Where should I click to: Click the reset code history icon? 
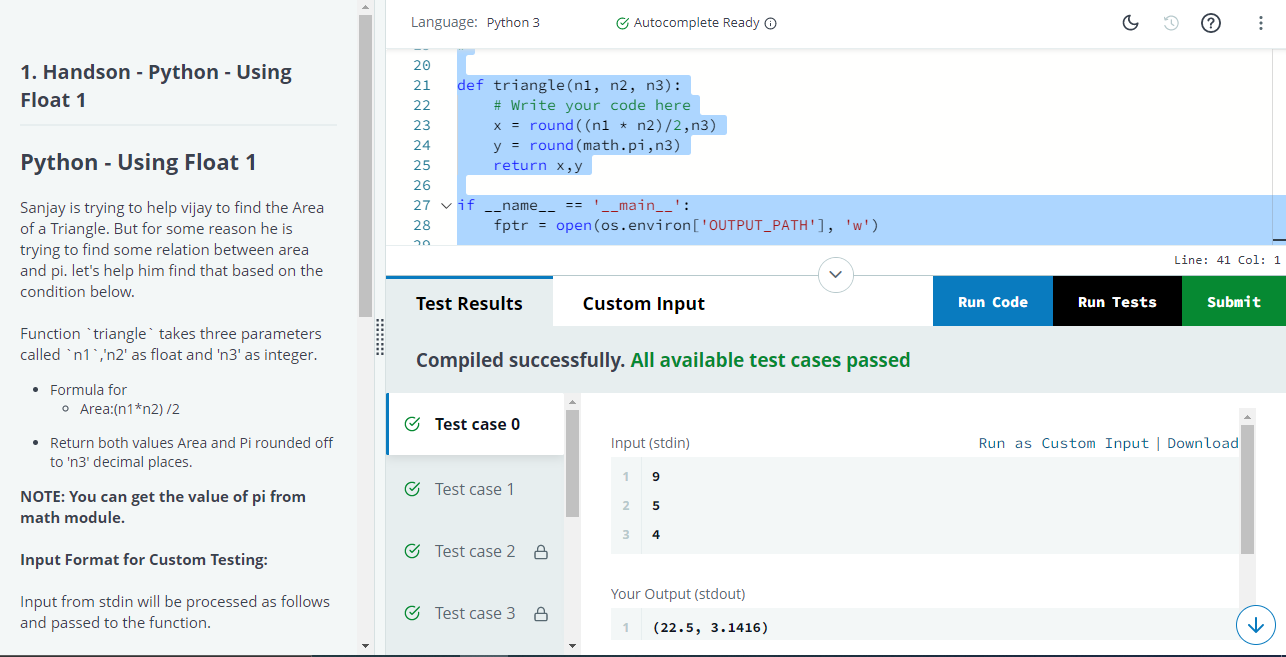pos(1171,23)
